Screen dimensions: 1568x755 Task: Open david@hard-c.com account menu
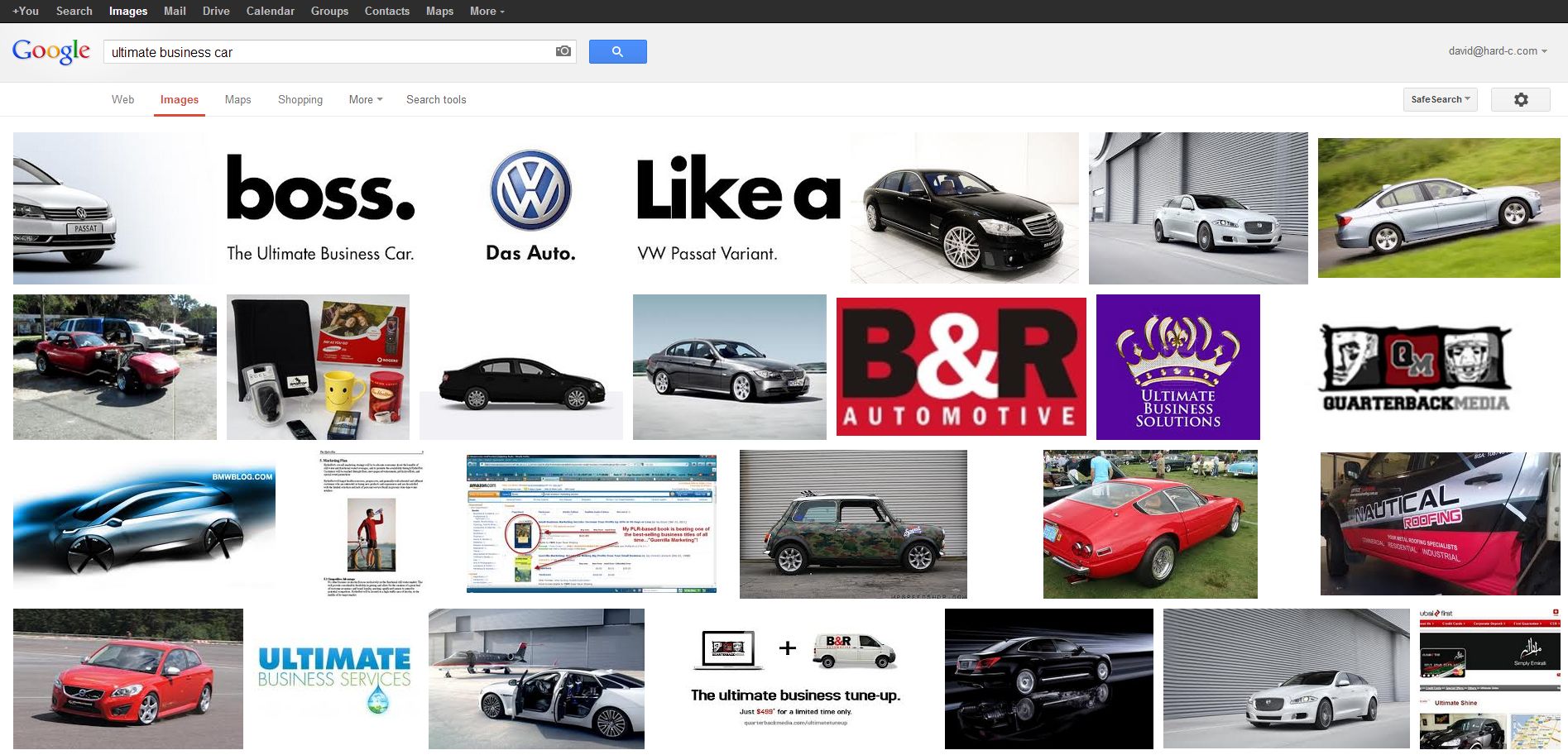[1497, 50]
